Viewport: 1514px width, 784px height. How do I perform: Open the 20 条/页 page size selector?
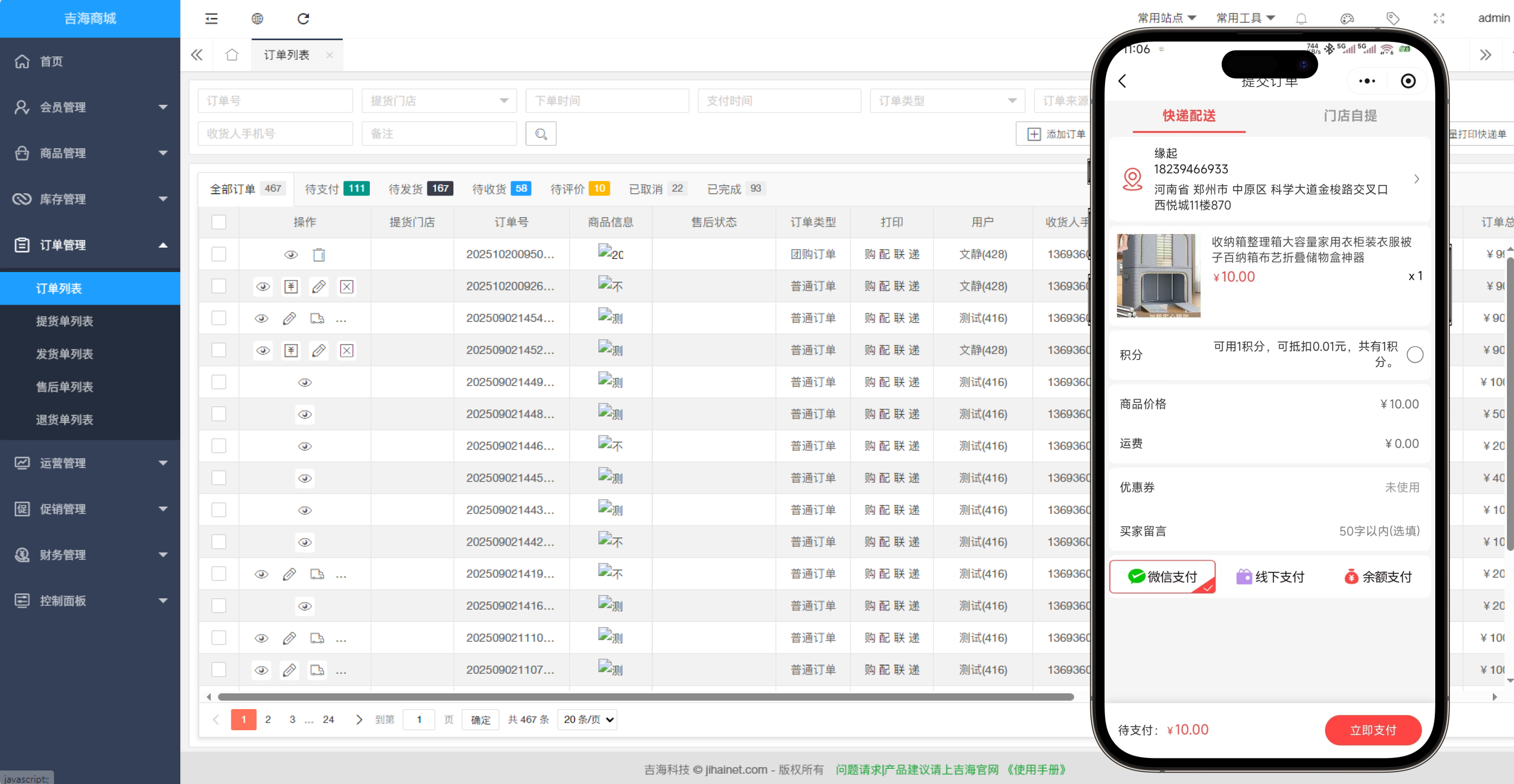point(588,719)
